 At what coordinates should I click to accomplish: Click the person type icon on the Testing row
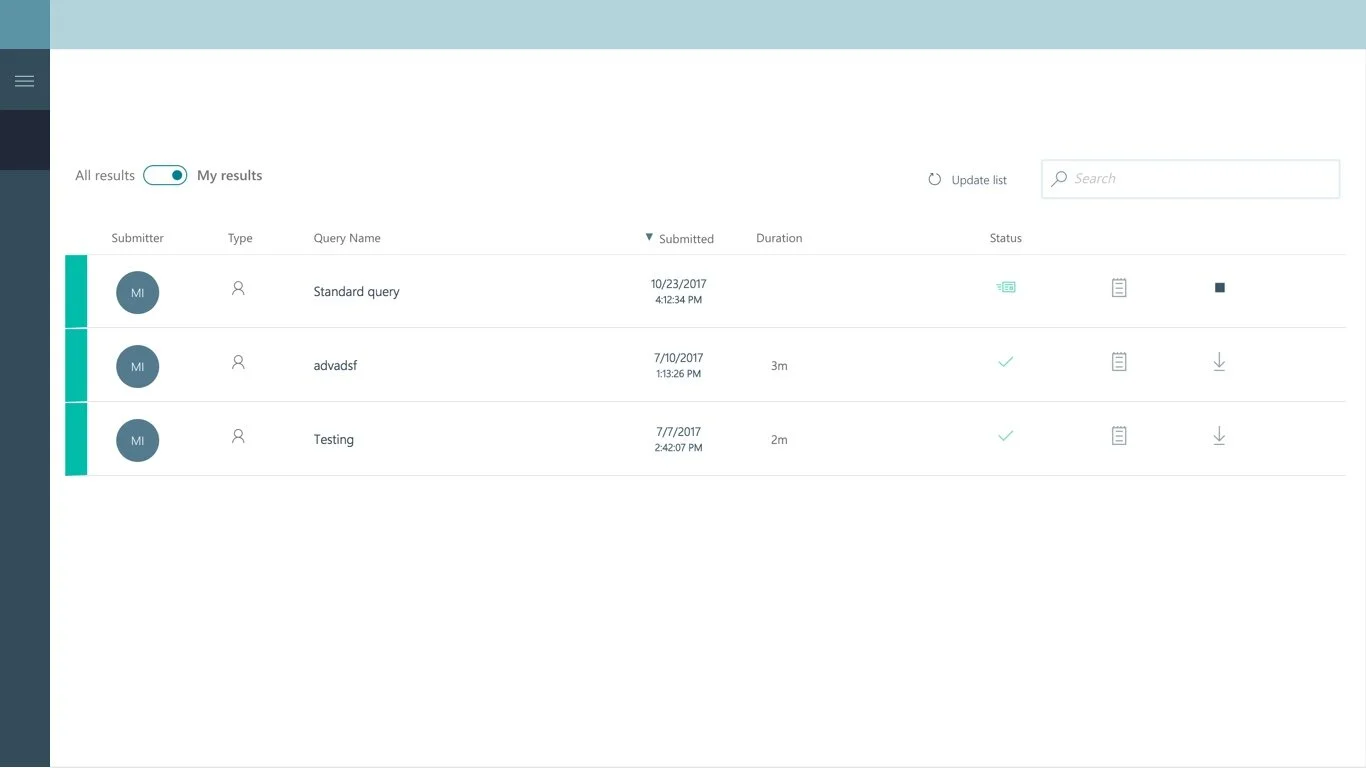(237, 436)
